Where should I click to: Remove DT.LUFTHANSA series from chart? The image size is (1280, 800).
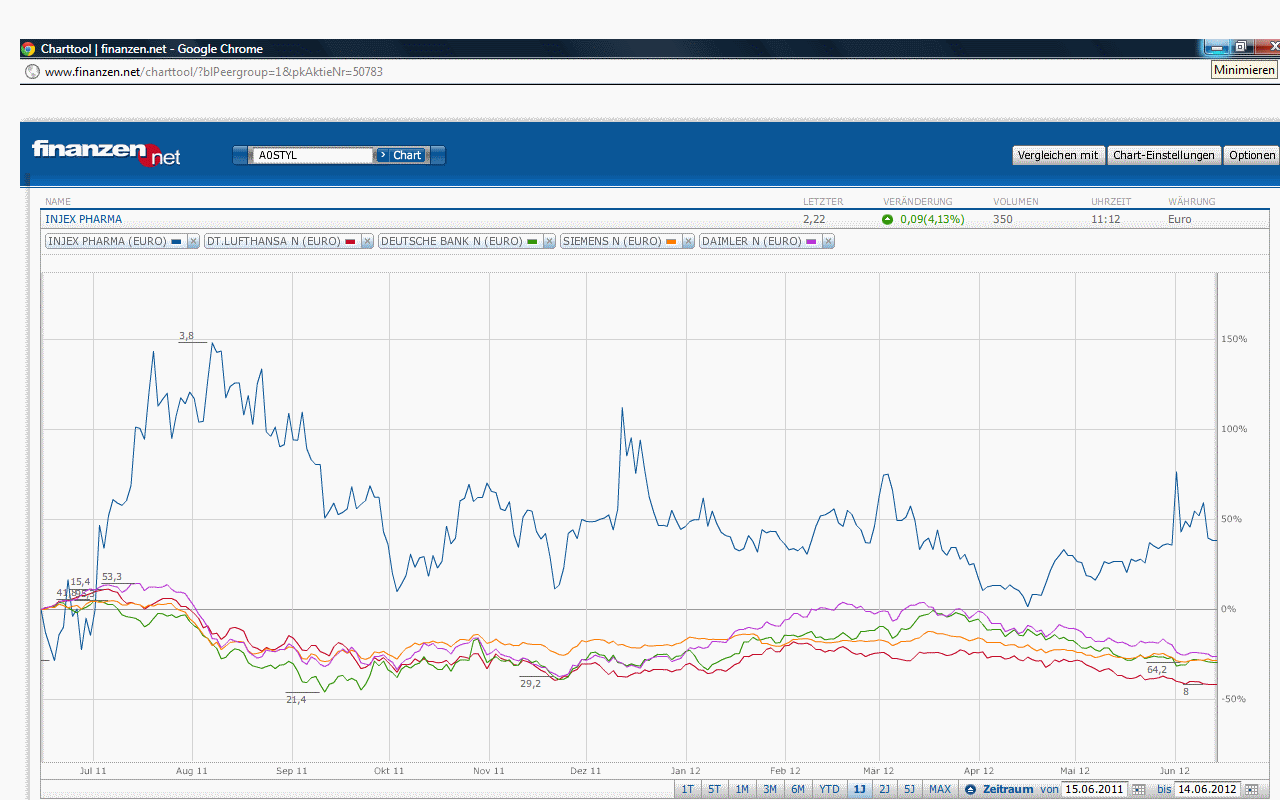[x=367, y=242]
